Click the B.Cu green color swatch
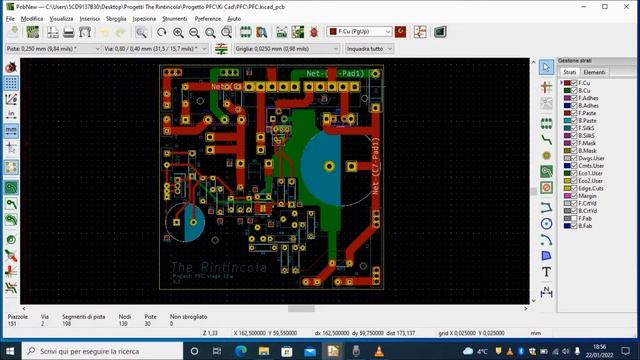 [567, 91]
